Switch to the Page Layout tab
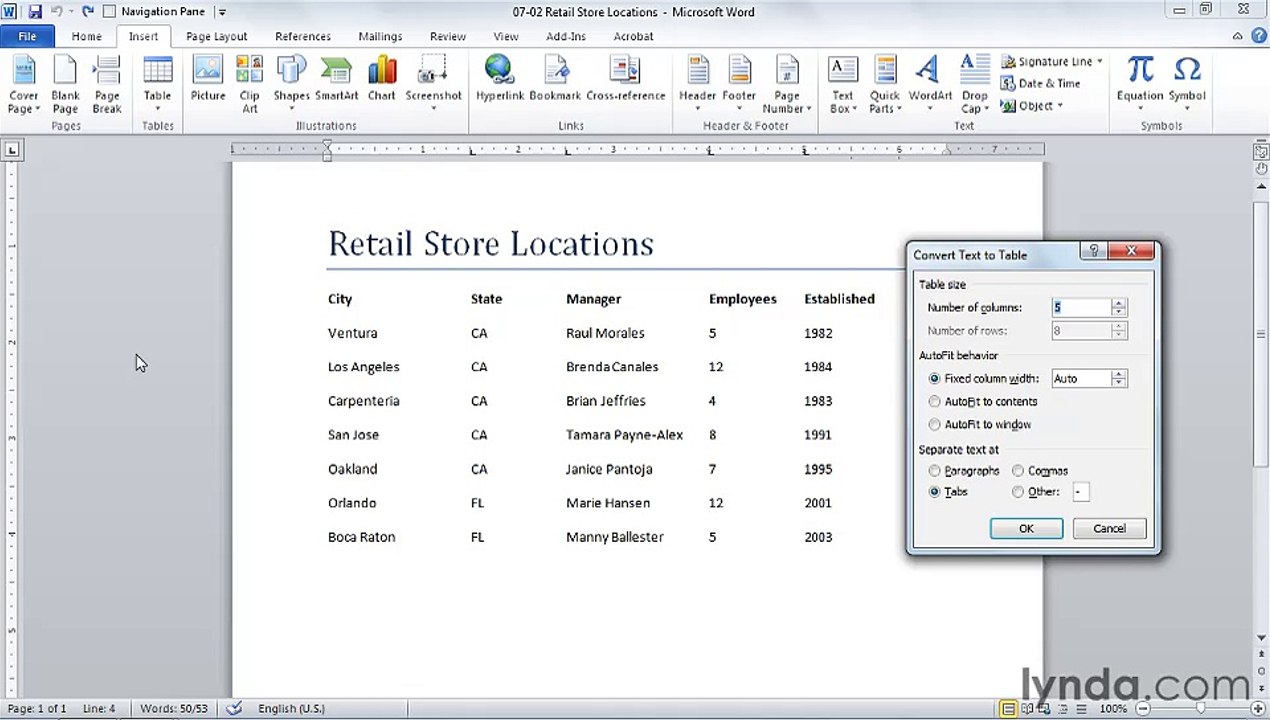Screen dimensions: 1270x720 (x=216, y=36)
